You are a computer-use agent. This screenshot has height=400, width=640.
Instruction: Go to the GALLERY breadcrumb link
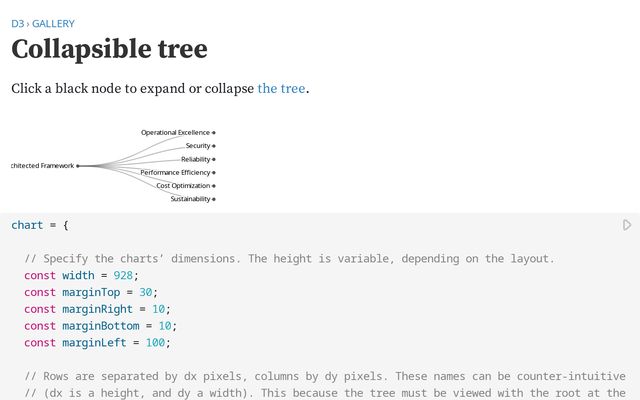[53, 23]
